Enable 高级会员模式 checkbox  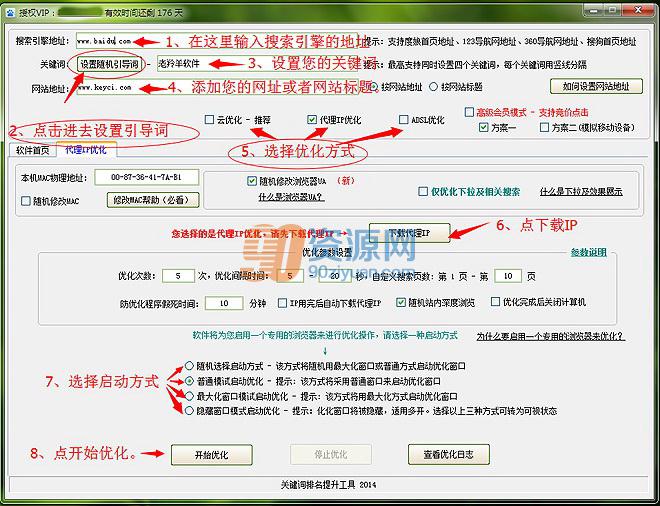pyautogui.click(x=469, y=112)
